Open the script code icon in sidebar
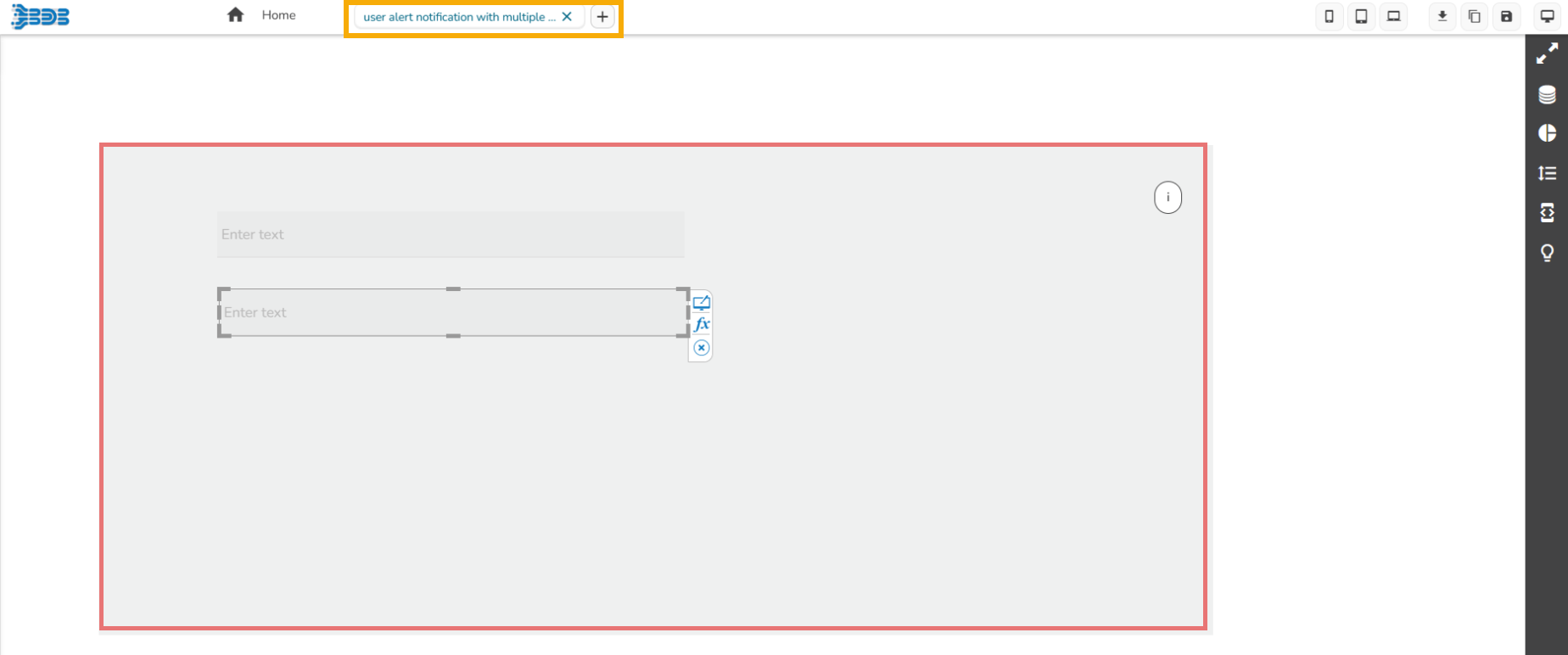Viewport: 1568px width, 655px height. click(1547, 212)
